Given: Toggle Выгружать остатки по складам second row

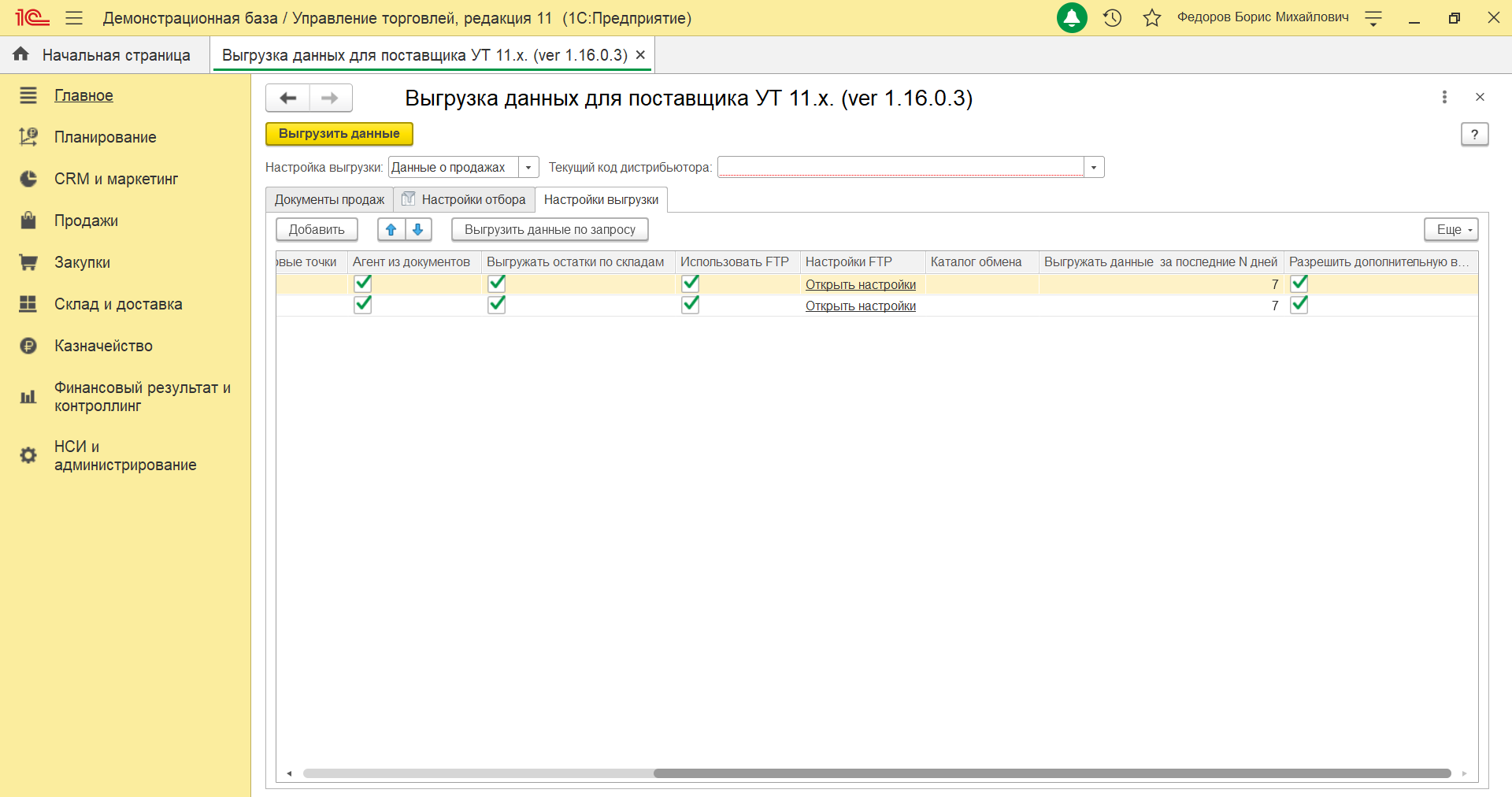Looking at the screenshot, I should [x=497, y=305].
